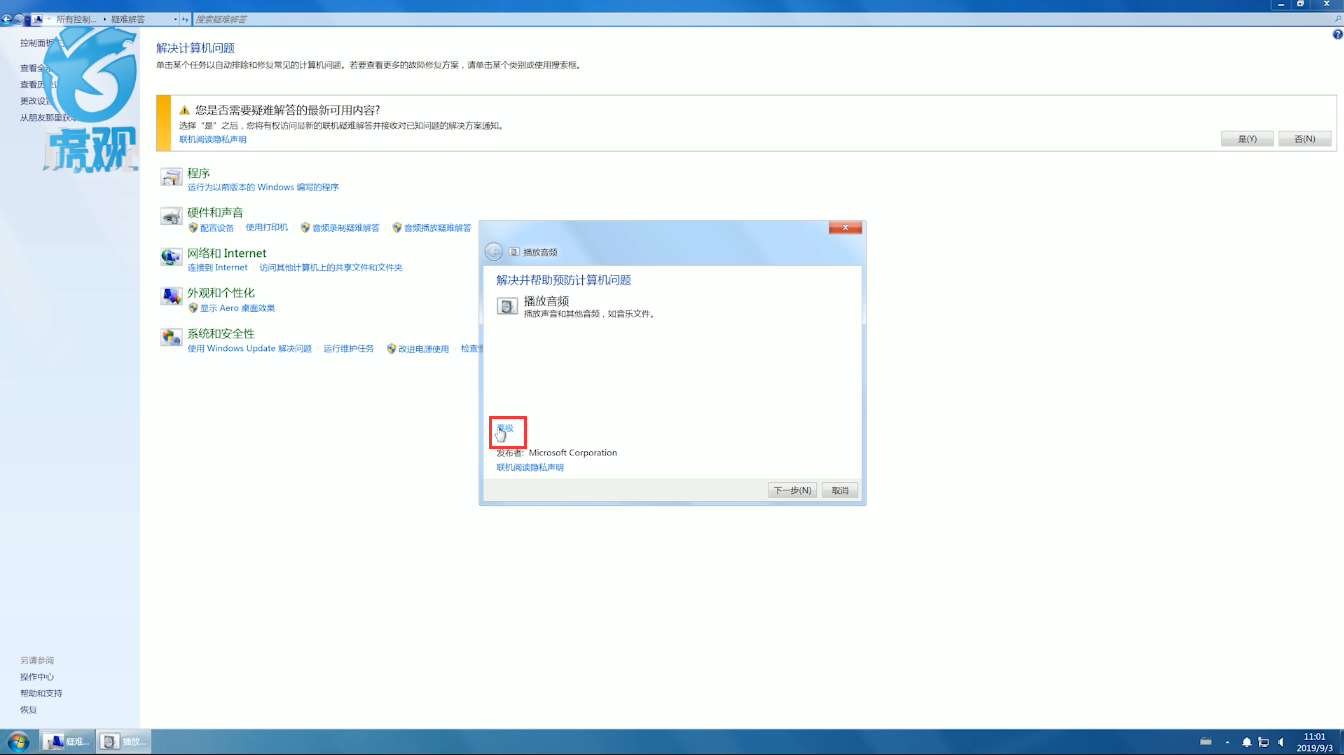Click the 运行维护任务 link
The width and height of the screenshot is (1344, 755).
click(x=348, y=348)
